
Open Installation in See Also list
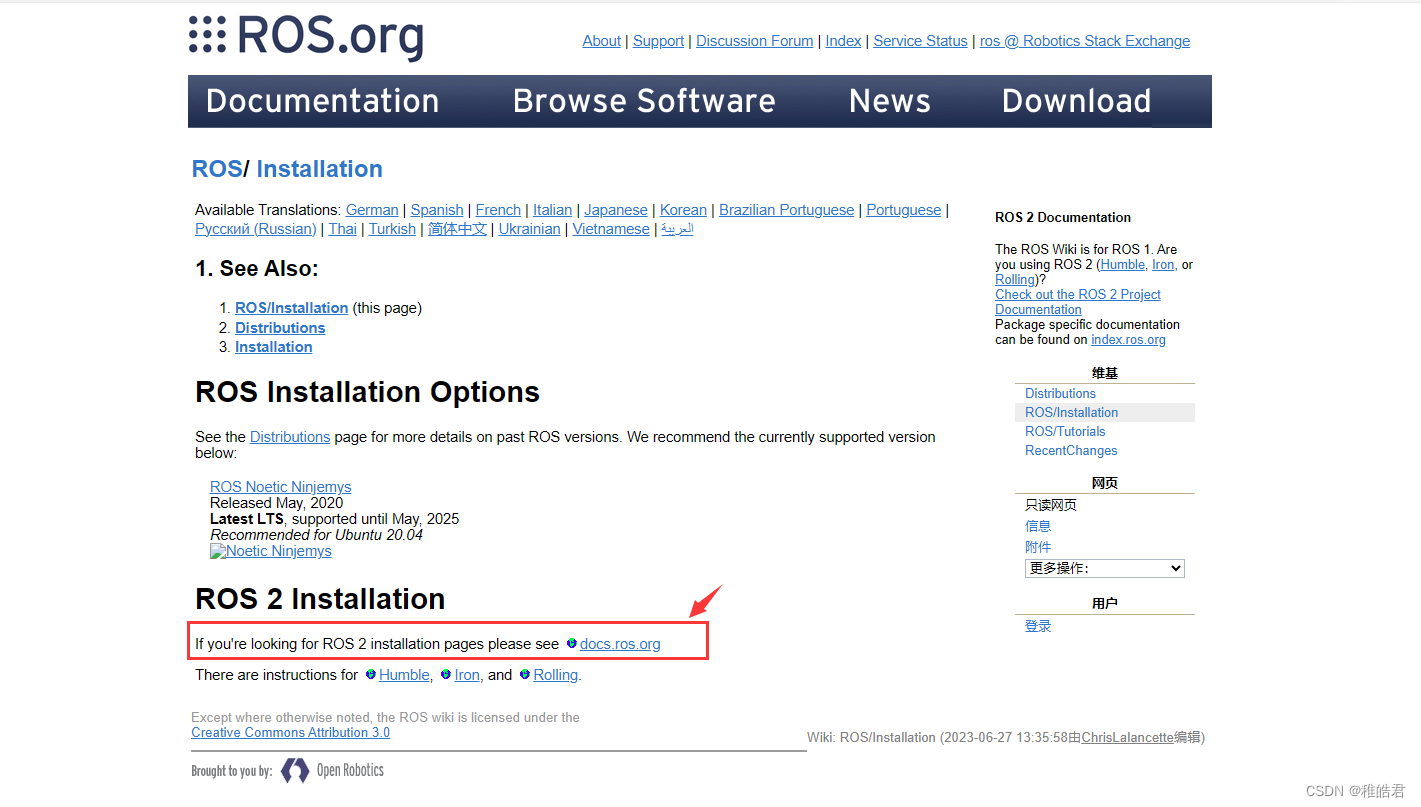(x=274, y=347)
